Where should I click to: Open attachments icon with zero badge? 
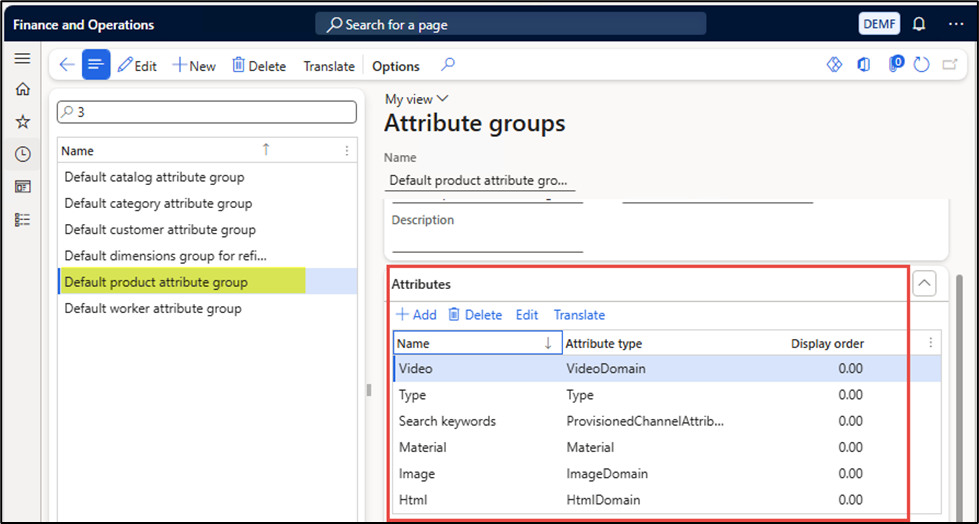(x=895, y=64)
